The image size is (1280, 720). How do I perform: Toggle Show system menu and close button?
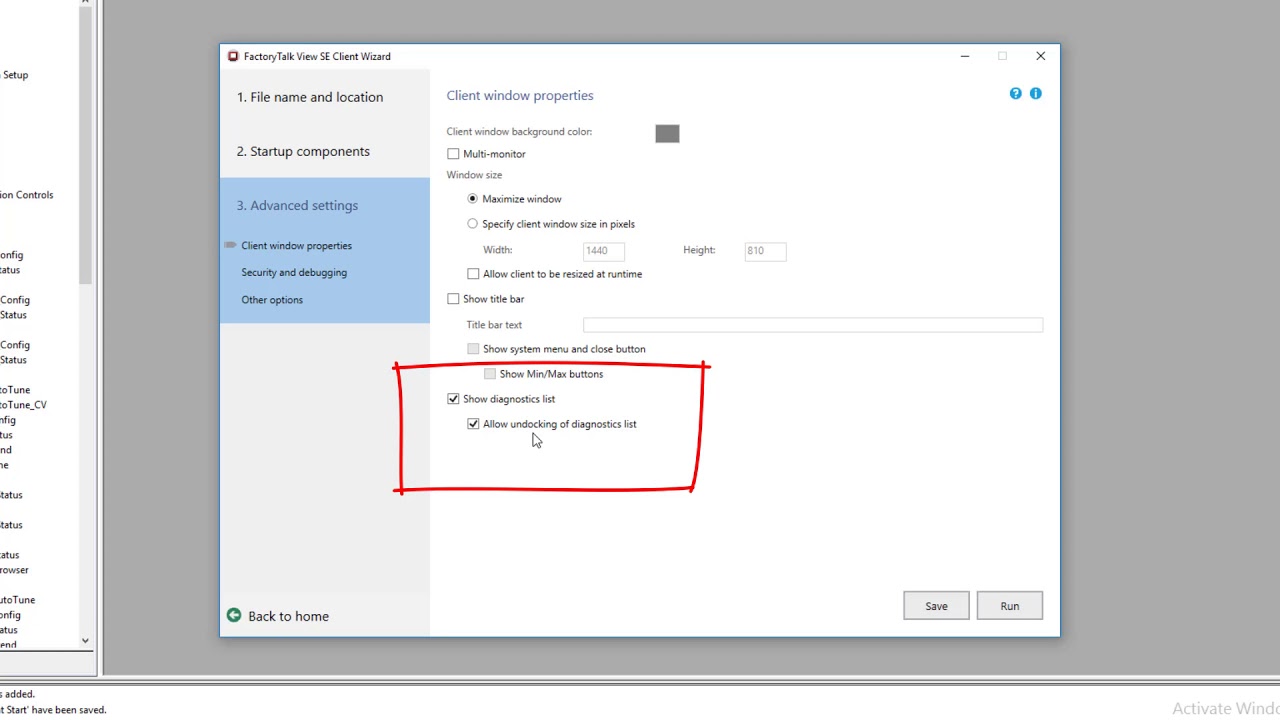[473, 349]
